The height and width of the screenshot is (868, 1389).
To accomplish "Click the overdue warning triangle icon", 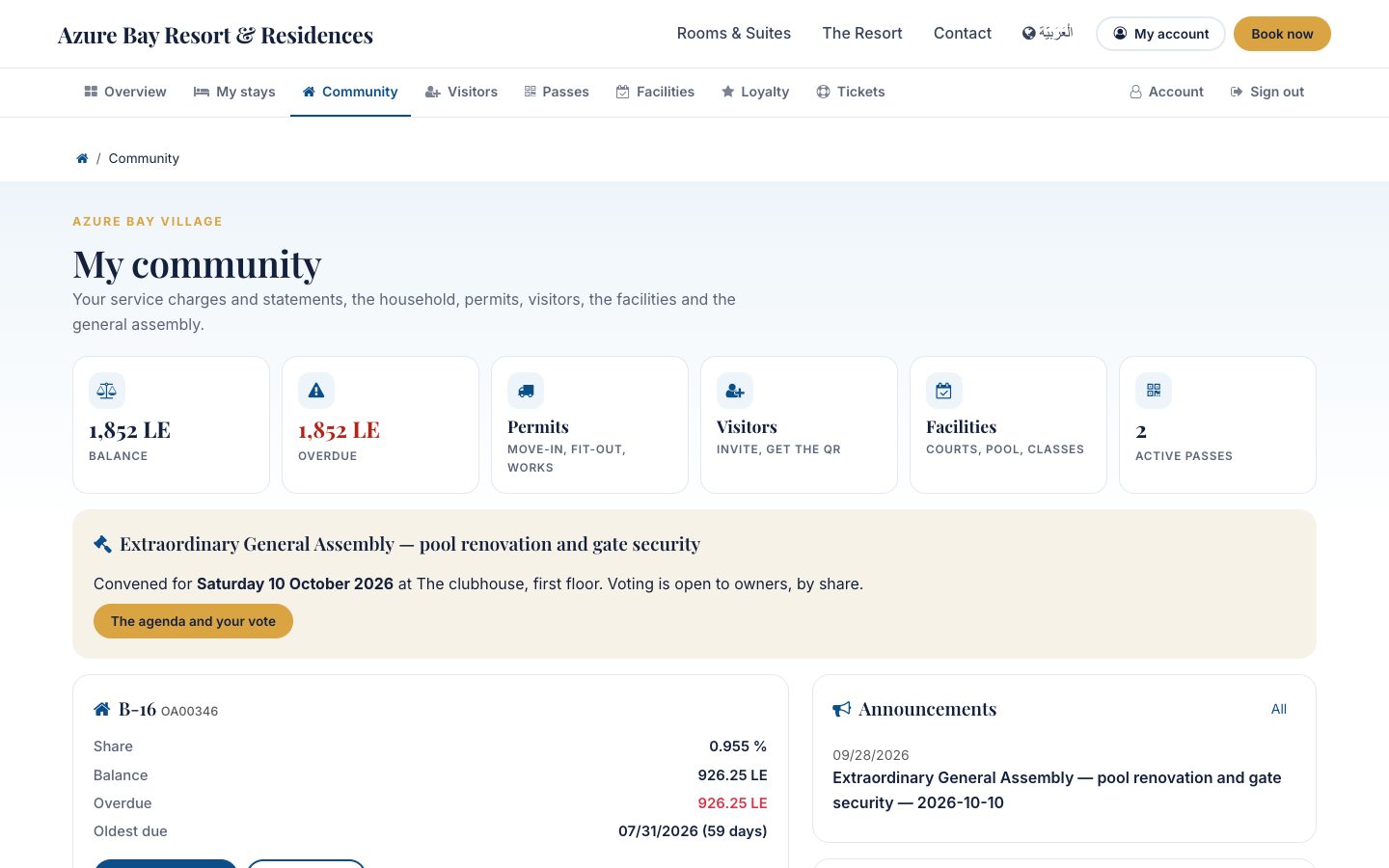I will coord(316,391).
